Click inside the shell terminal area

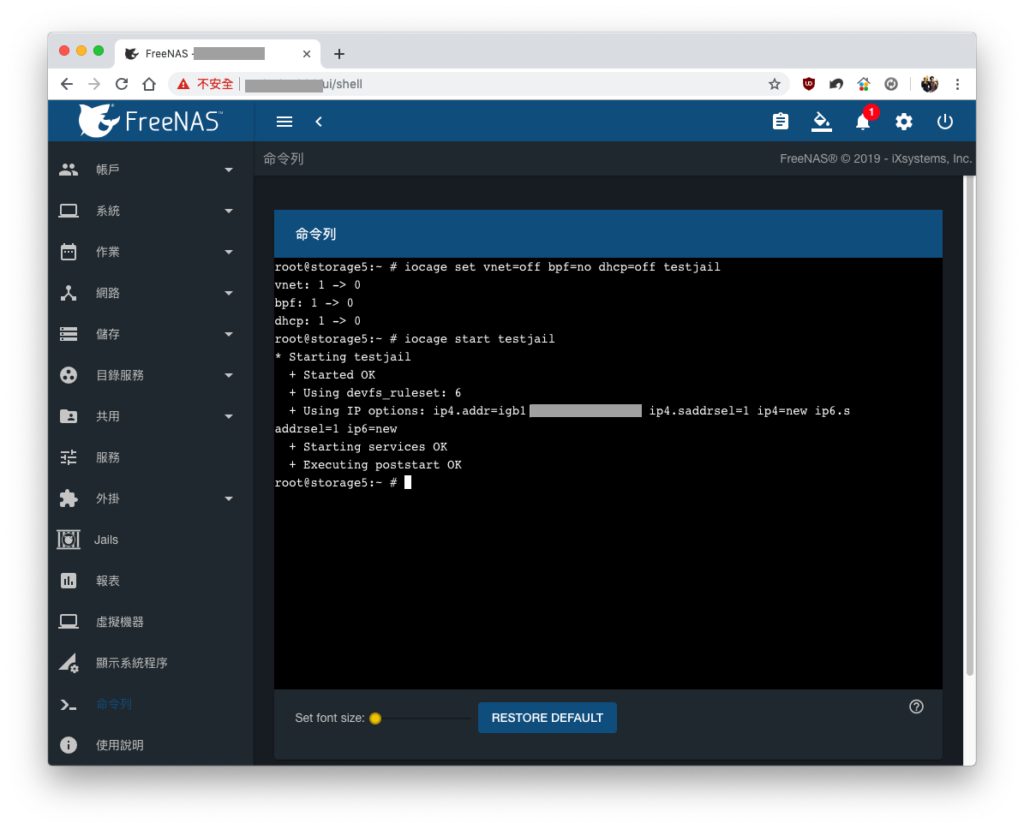608,473
